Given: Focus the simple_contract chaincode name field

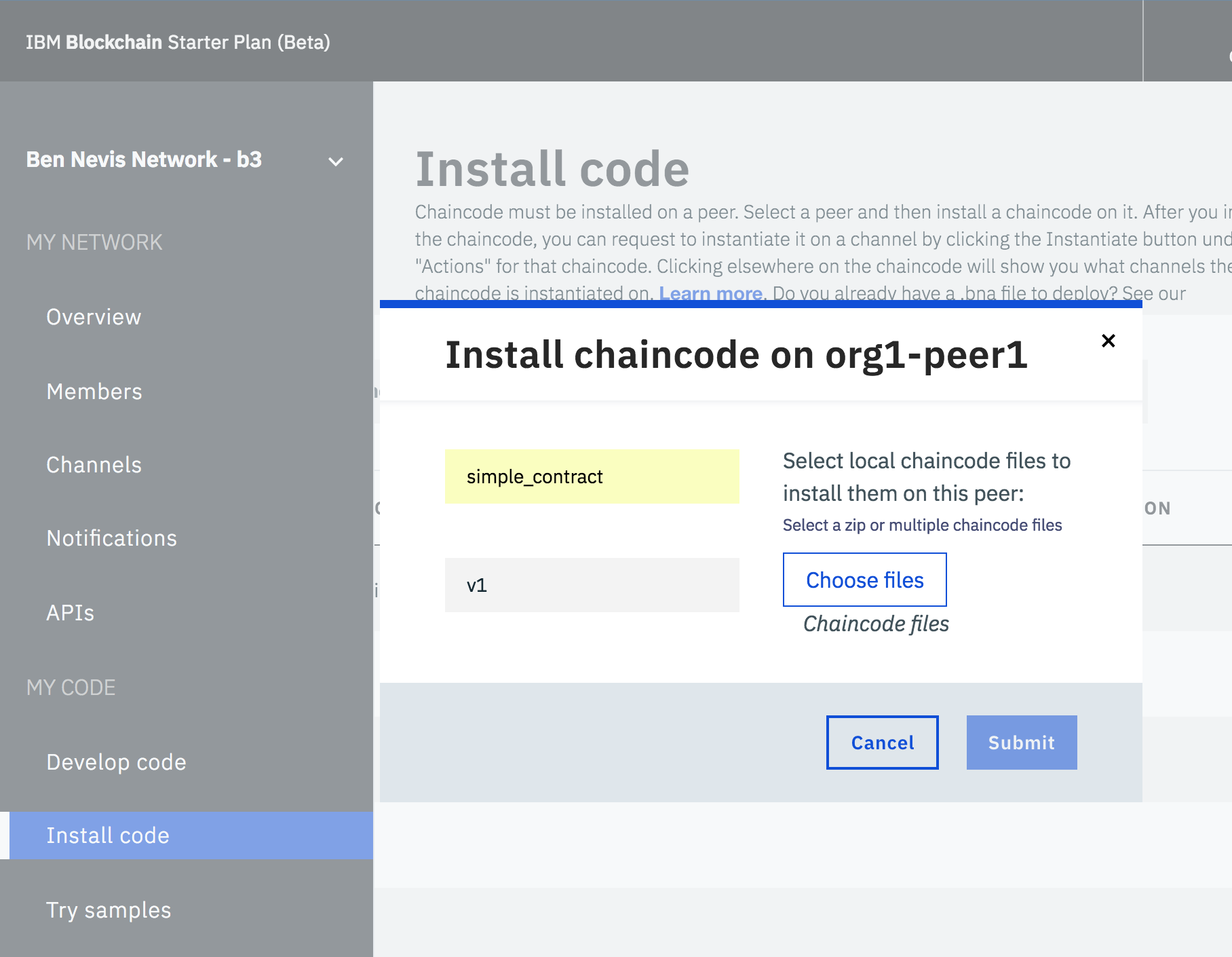Looking at the screenshot, I should pos(592,476).
